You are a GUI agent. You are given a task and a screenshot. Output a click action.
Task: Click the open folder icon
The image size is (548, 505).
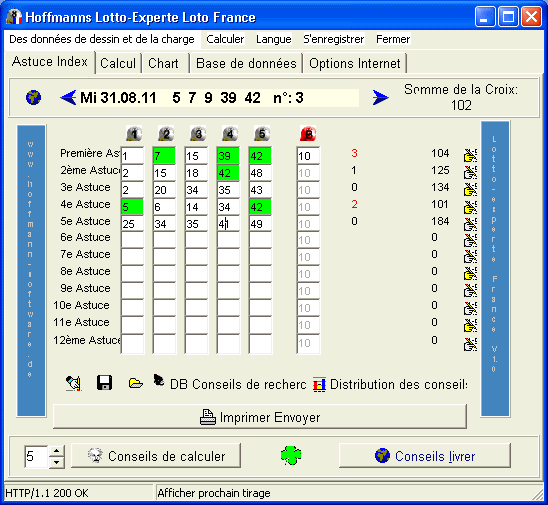[136, 383]
